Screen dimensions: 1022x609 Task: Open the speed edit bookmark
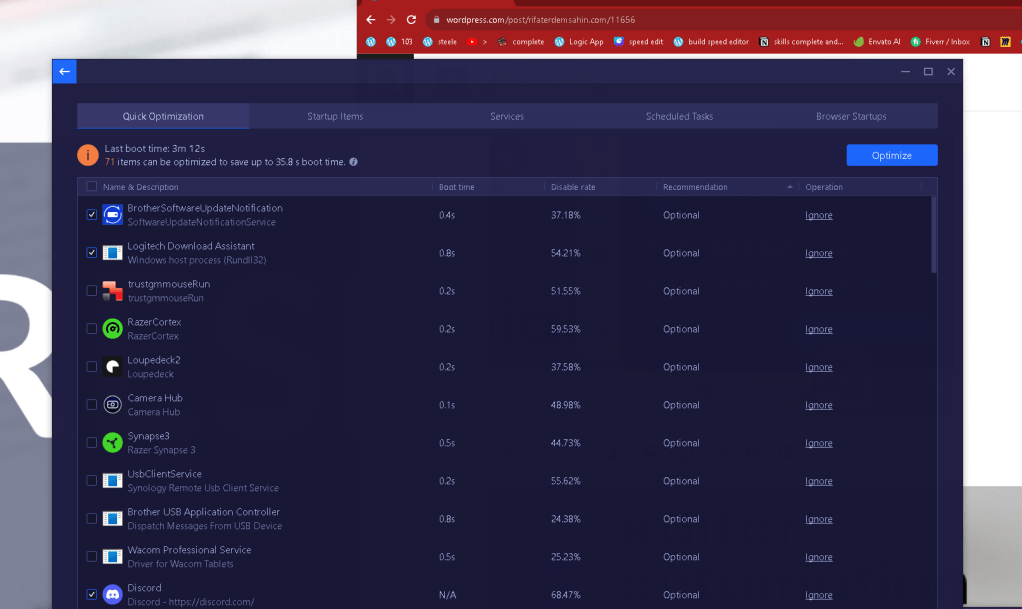tap(638, 42)
